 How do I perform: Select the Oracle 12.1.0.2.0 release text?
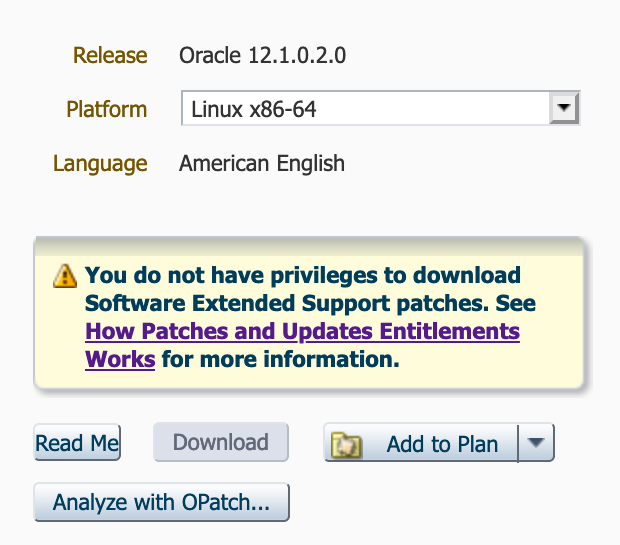(x=262, y=55)
